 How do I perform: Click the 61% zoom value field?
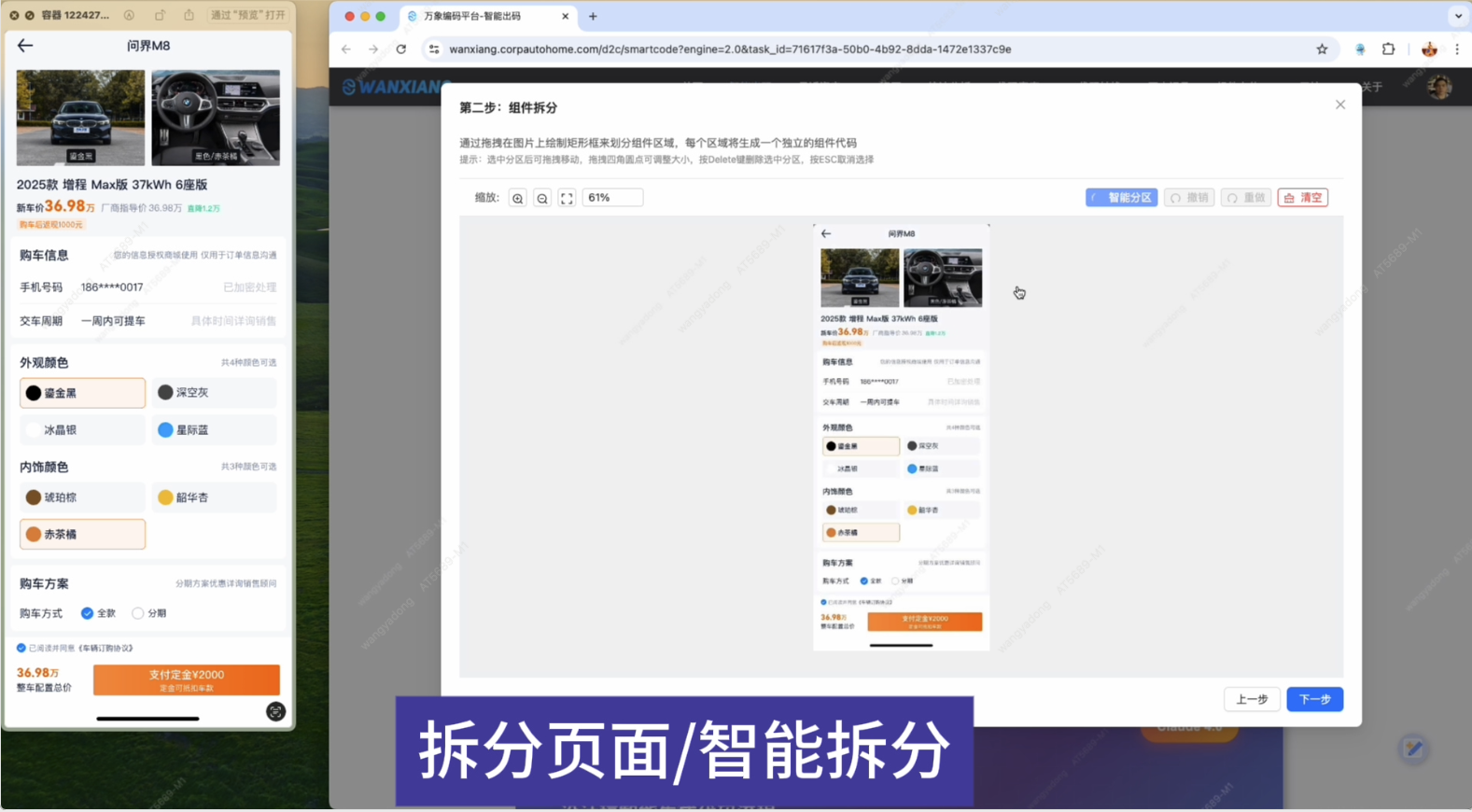(x=613, y=198)
